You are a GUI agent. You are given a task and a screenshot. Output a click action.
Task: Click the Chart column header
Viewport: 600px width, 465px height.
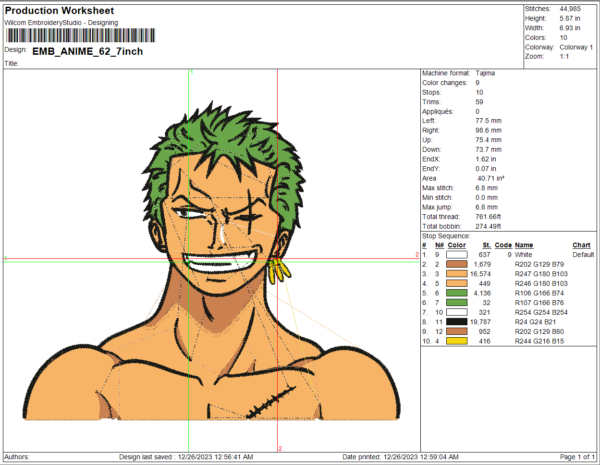point(582,245)
